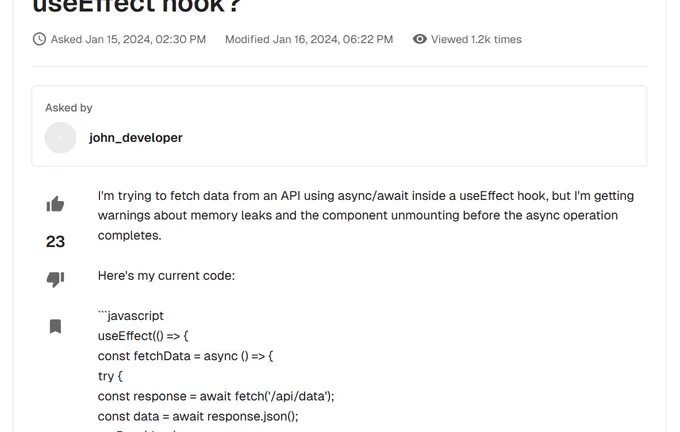Select the Asked Jan 15, 2024 timestamp
Image resolution: width=680 pixels, height=432 pixels.
(x=128, y=39)
